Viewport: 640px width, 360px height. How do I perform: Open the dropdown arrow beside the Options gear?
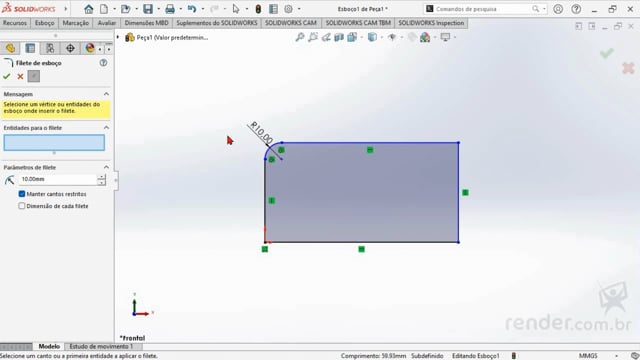pos(299,9)
